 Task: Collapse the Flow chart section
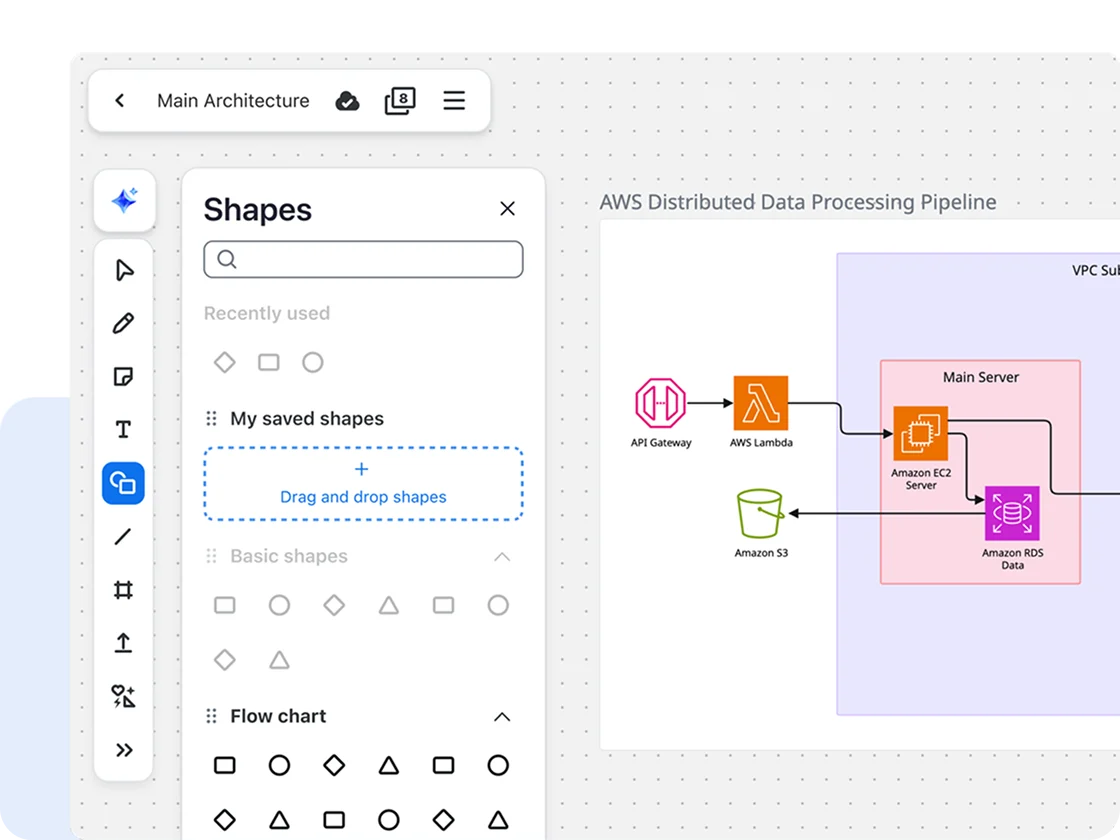pos(502,717)
